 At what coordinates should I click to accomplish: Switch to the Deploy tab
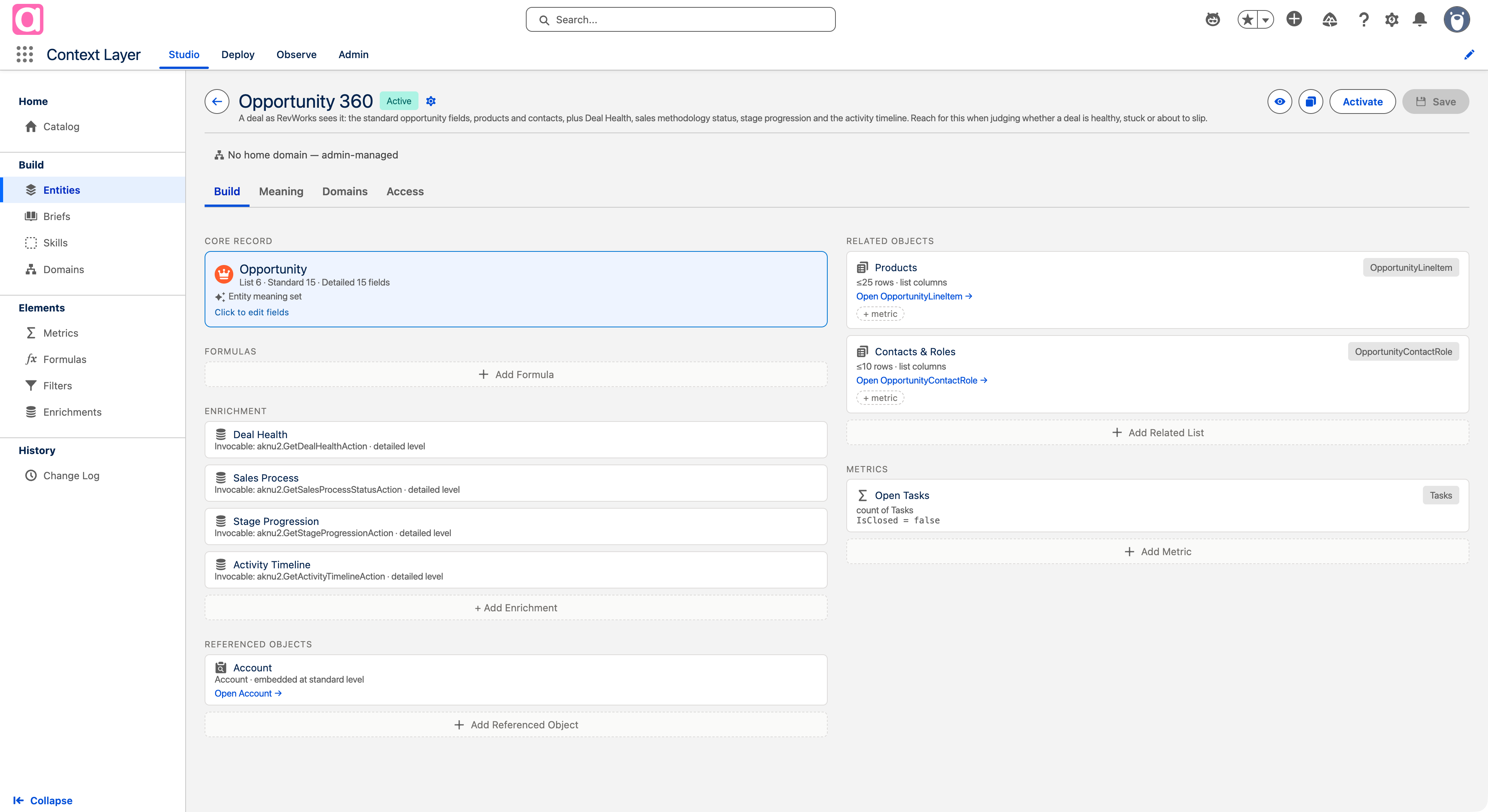[x=238, y=54]
